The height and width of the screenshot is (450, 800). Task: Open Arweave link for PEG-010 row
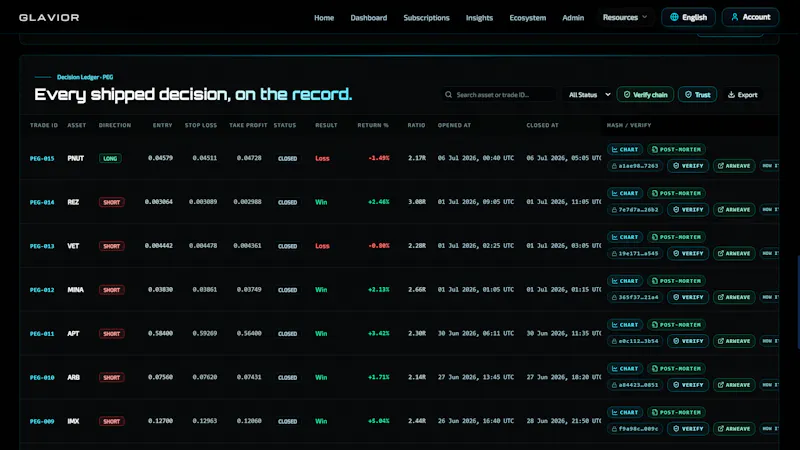tap(734, 385)
